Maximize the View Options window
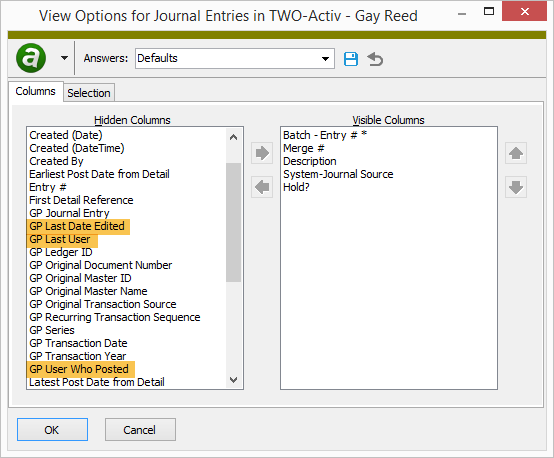The image size is (554, 458). [x=489, y=12]
